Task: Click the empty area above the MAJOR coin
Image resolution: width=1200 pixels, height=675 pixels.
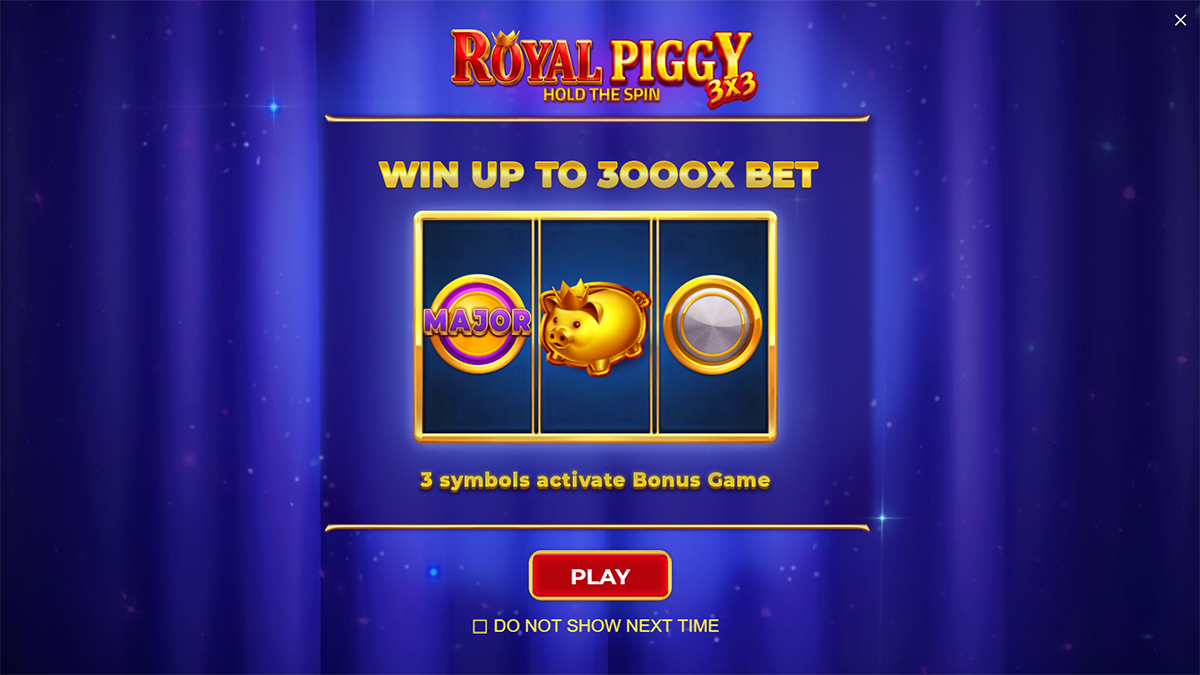Action: tap(478, 247)
